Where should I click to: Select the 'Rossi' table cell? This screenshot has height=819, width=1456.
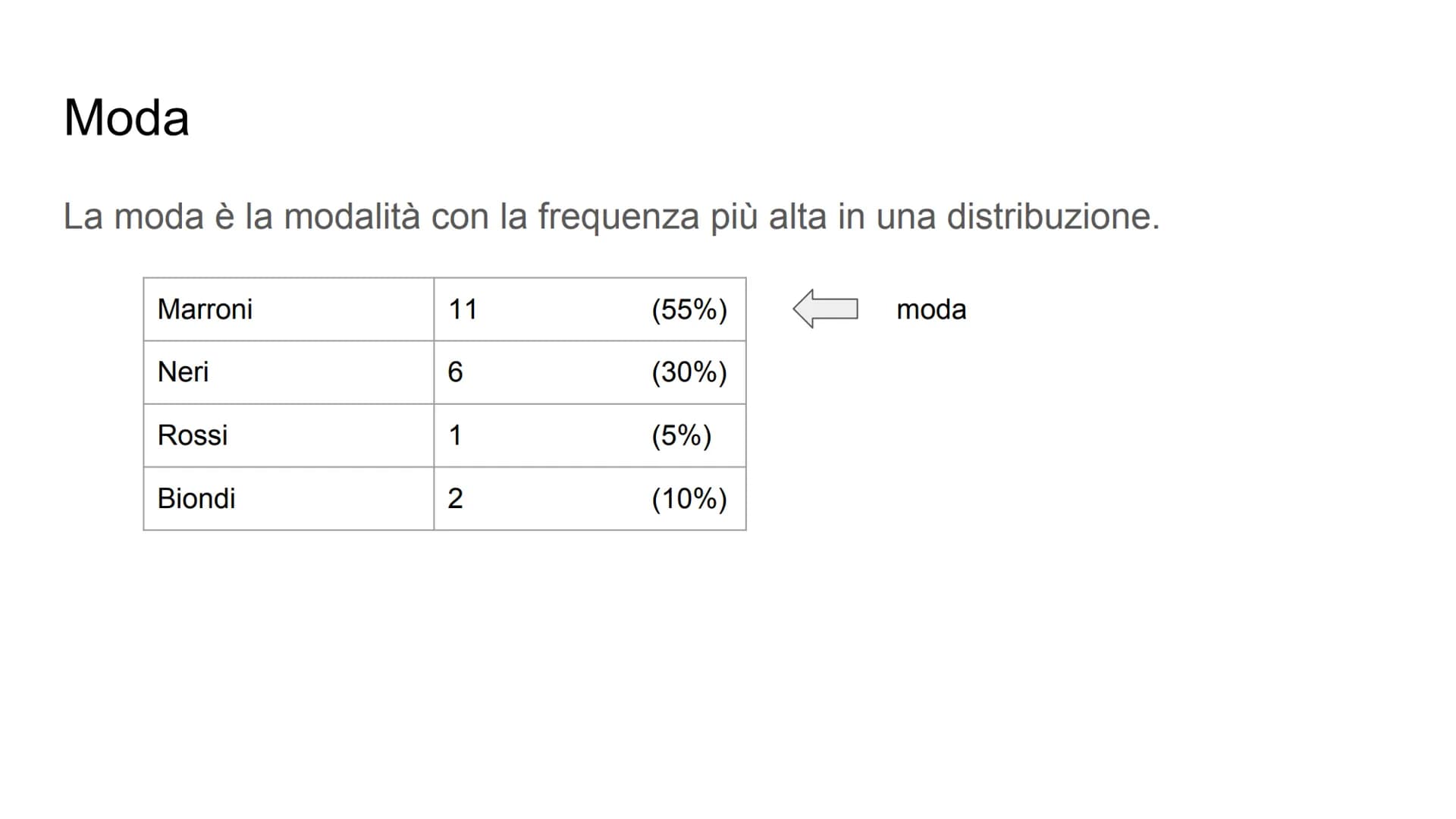pos(289,435)
